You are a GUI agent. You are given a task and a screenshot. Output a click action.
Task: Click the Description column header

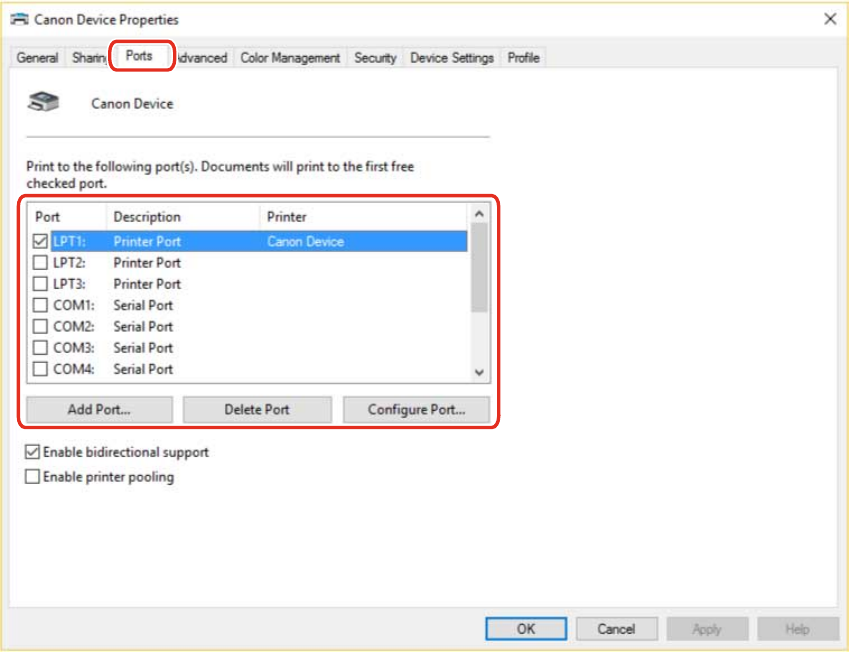[183, 217]
